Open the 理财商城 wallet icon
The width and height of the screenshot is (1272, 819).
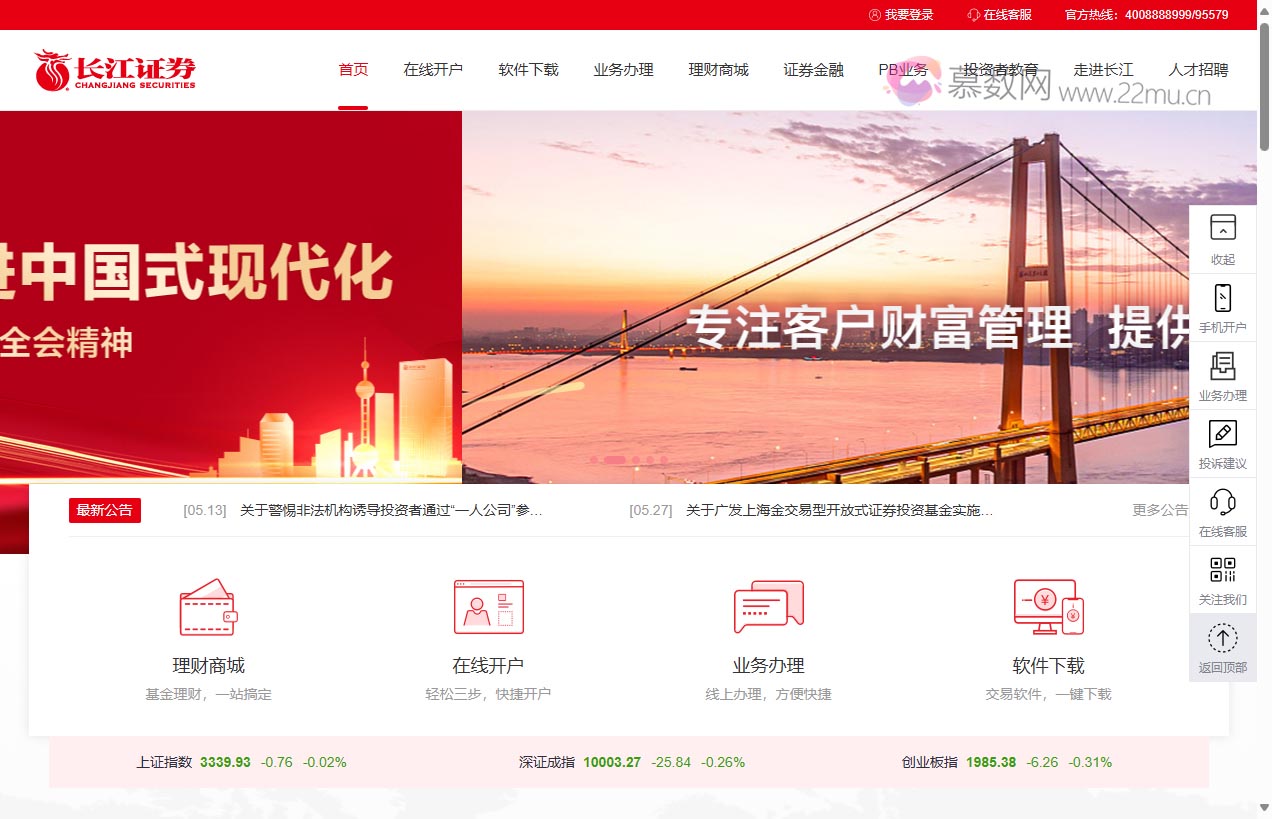208,607
